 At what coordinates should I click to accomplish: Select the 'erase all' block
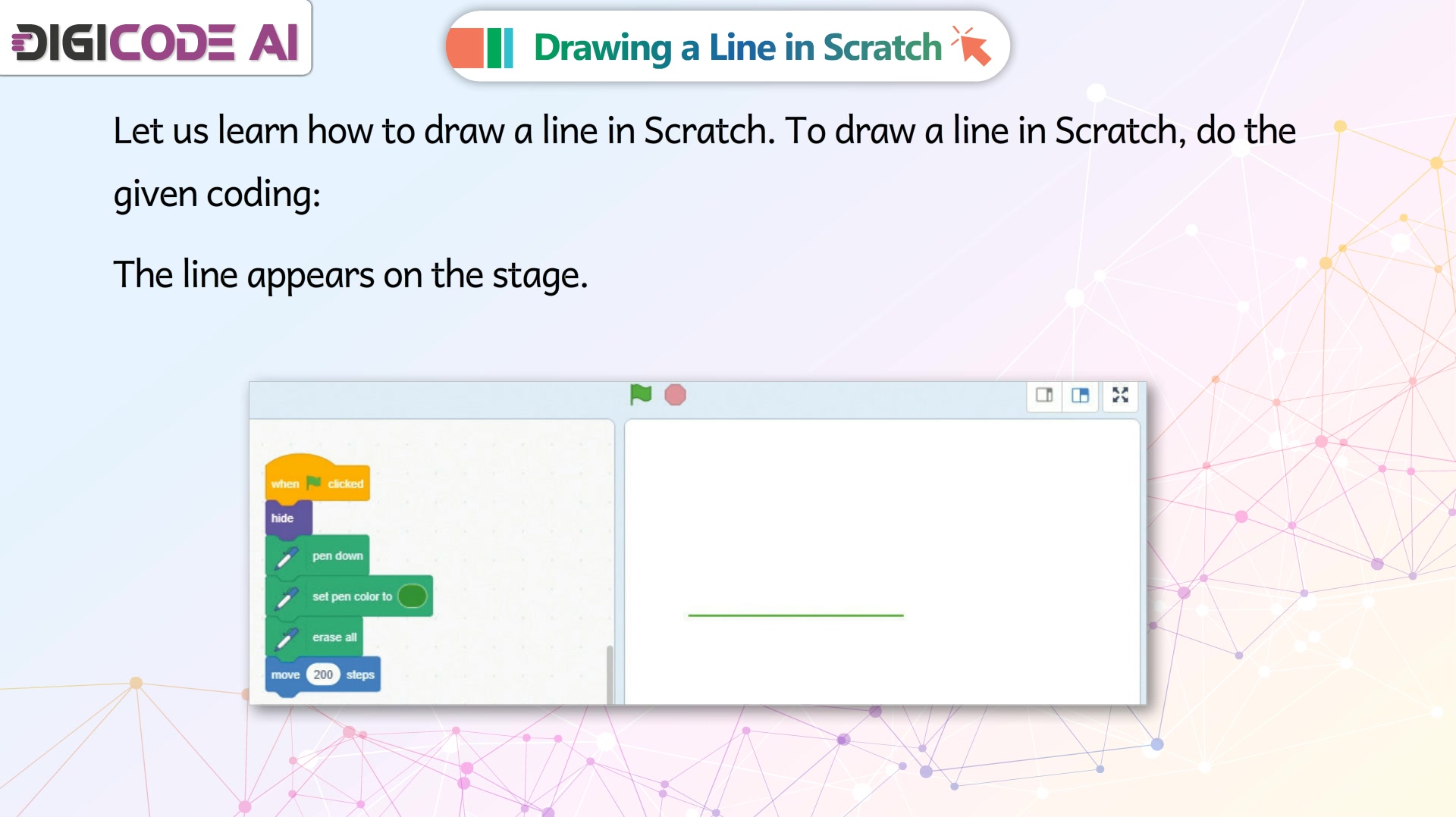[x=314, y=637]
